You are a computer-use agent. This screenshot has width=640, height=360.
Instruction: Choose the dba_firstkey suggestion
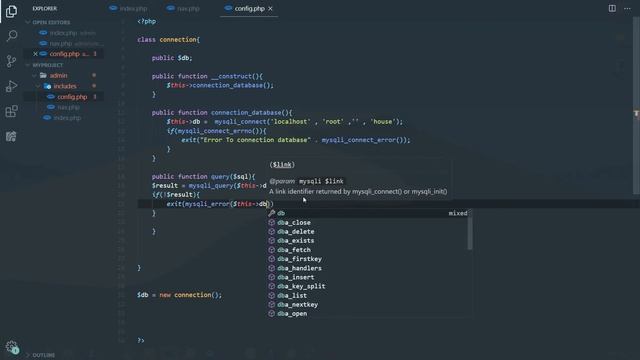[x=367, y=259]
